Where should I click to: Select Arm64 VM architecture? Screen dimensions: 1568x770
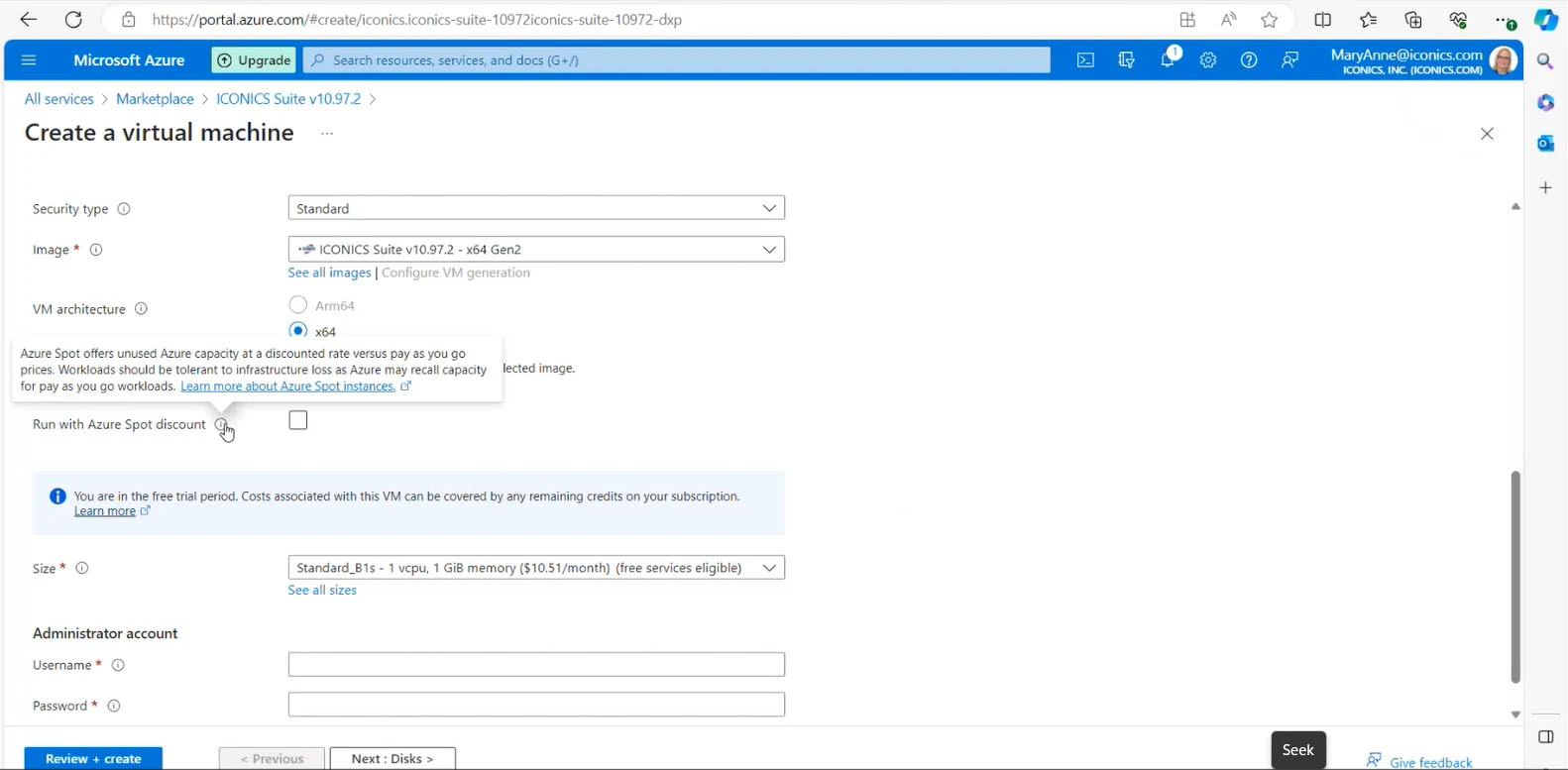pos(298,304)
